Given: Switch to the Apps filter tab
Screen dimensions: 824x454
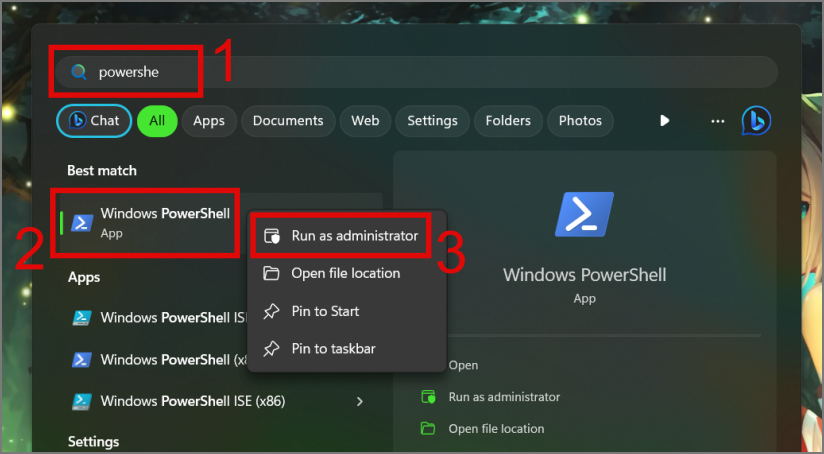Looking at the screenshot, I should click(209, 121).
